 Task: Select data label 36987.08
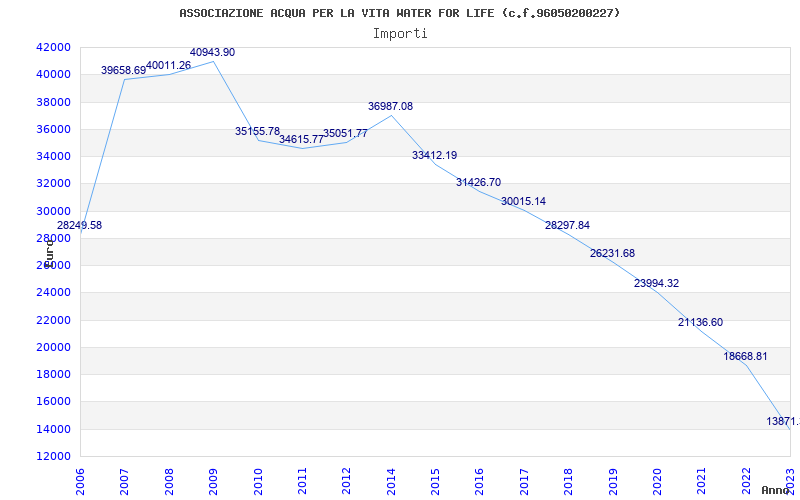[x=390, y=107]
